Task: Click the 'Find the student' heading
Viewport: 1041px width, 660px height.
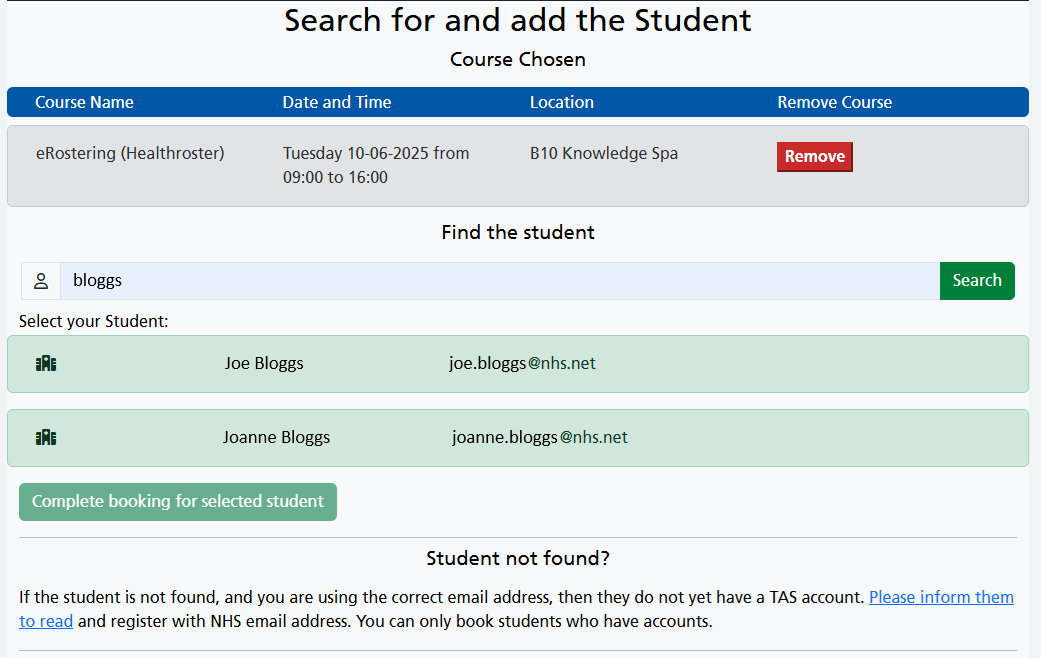Action: click(517, 232)
